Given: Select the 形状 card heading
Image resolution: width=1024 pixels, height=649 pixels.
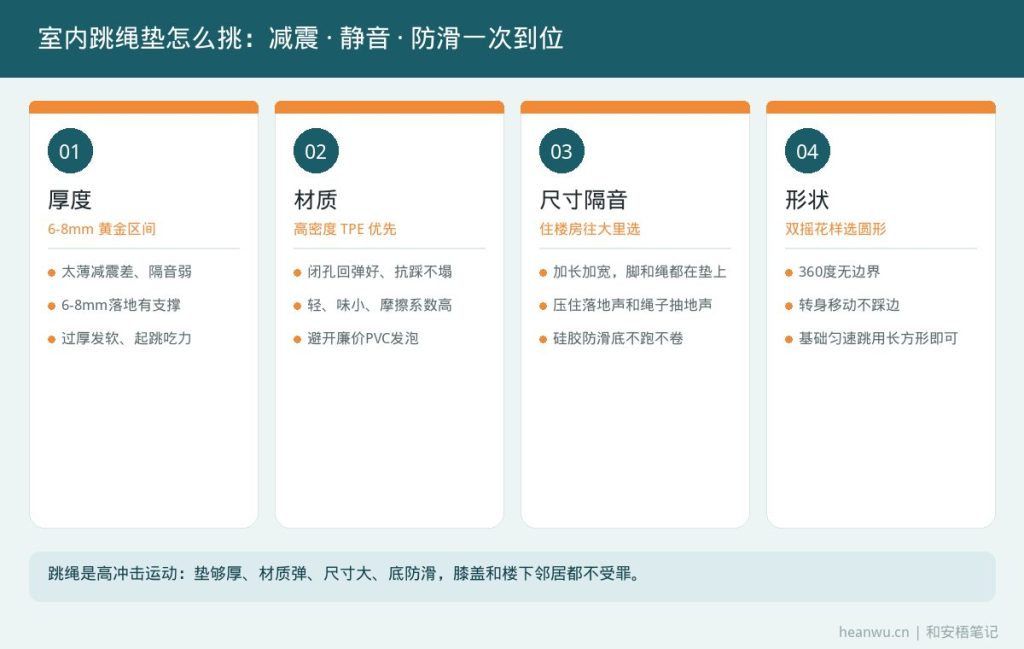Looking at the screenshot, I should (807, 200).
